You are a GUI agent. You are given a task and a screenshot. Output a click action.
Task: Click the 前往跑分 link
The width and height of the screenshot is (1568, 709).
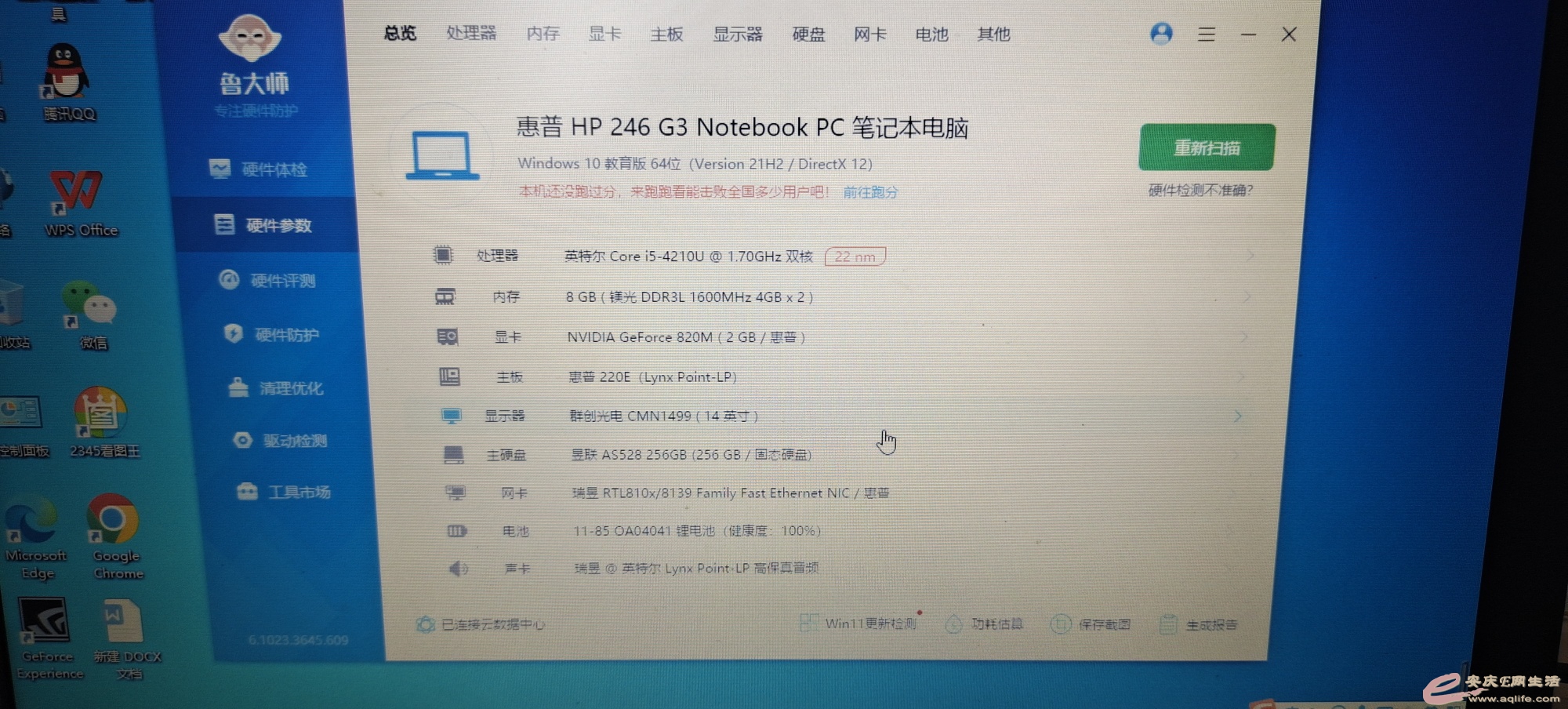tap(870, 192)
